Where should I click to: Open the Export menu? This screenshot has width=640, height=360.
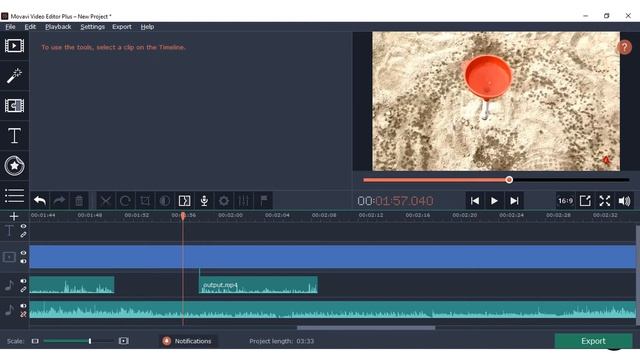tap(122, 27)
